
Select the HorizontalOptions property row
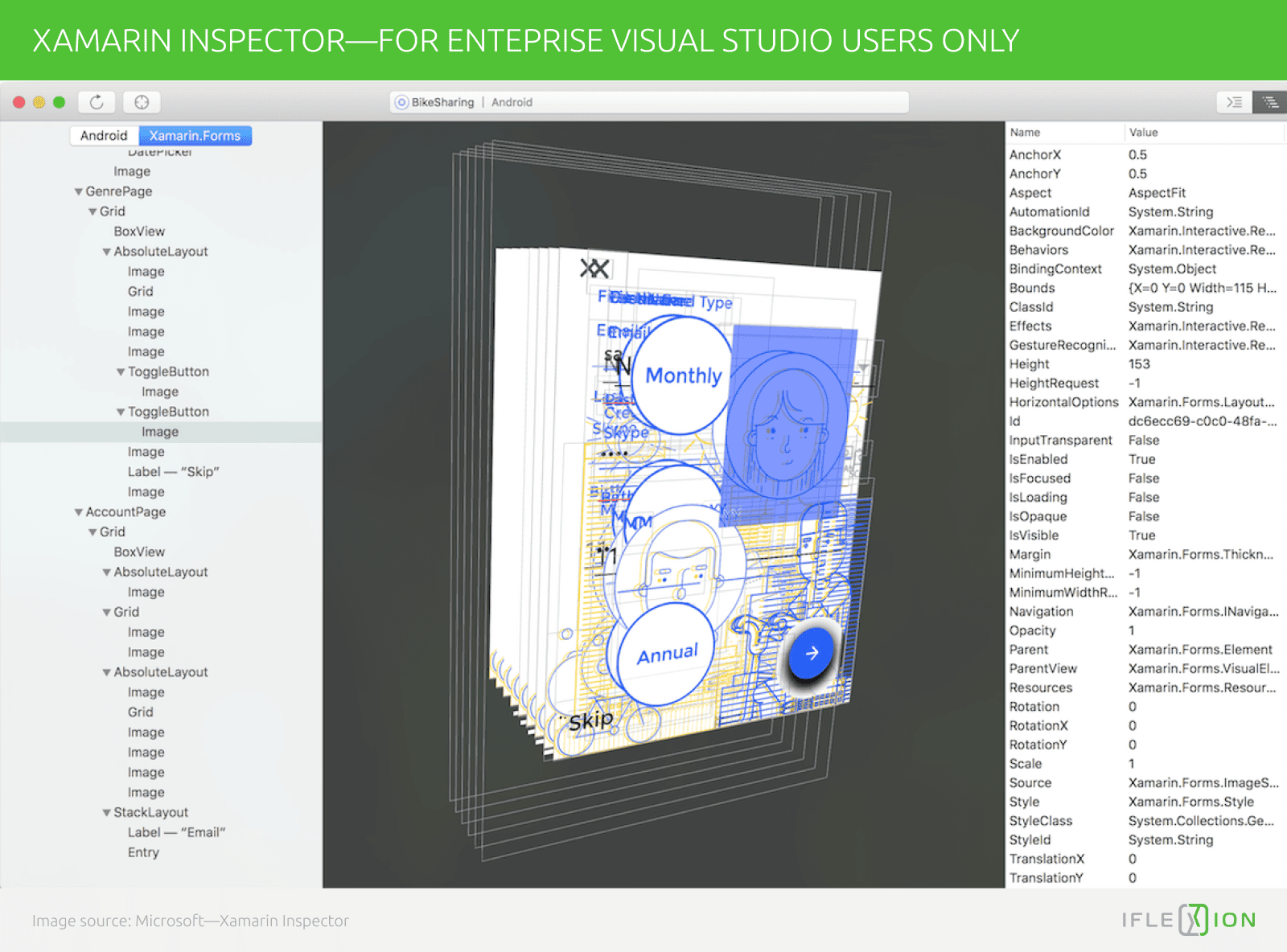click(x=1145, y=403)
